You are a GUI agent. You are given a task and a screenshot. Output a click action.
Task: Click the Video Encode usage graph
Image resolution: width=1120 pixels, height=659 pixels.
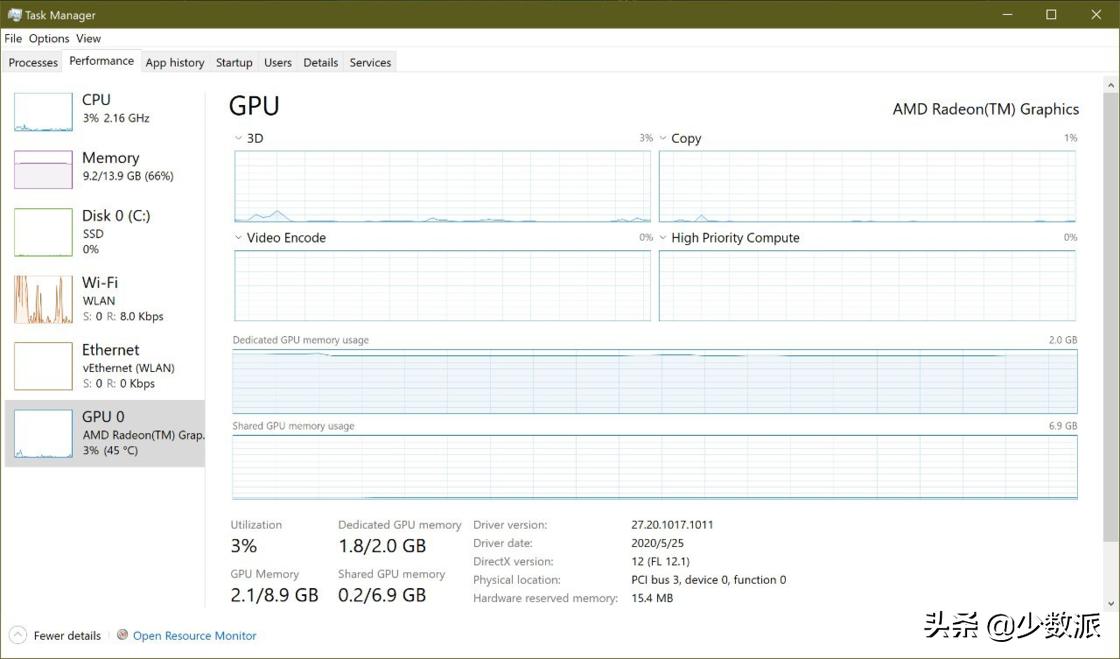pos(442,286)
